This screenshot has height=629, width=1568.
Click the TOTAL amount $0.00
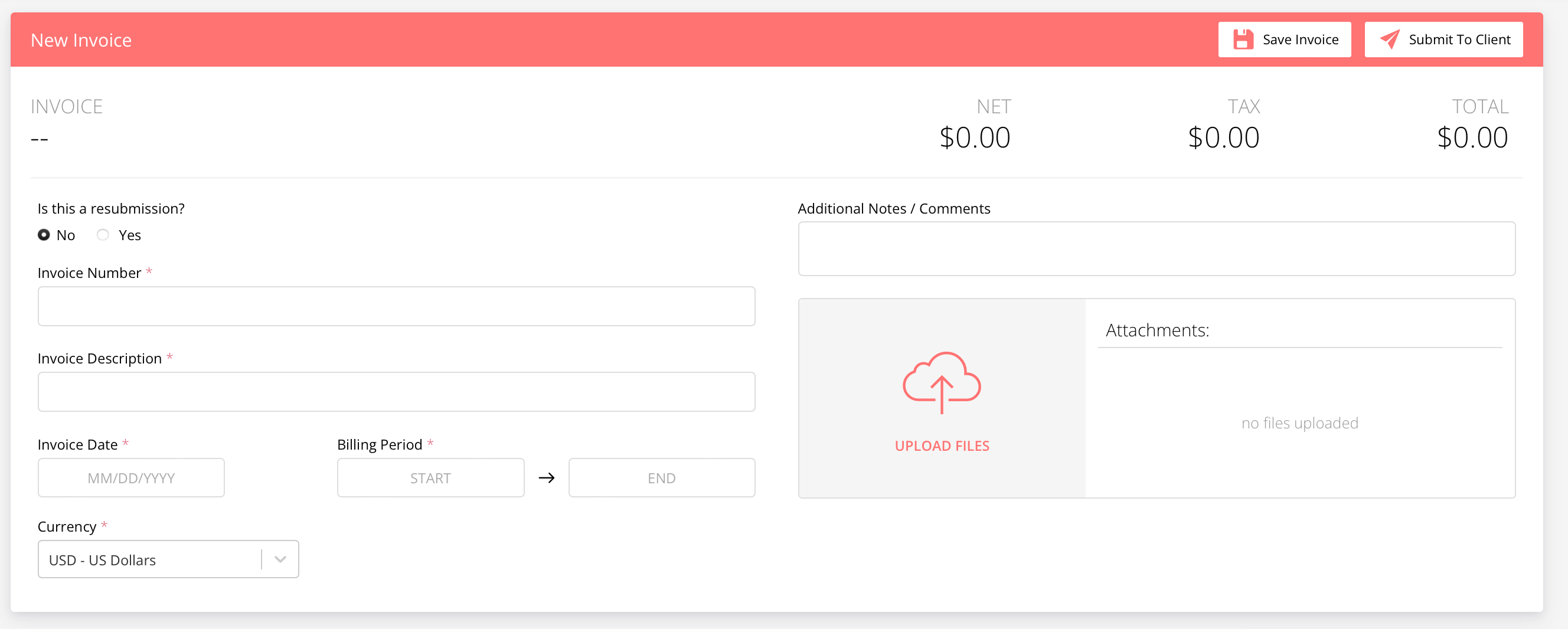tap(1472, 137)
